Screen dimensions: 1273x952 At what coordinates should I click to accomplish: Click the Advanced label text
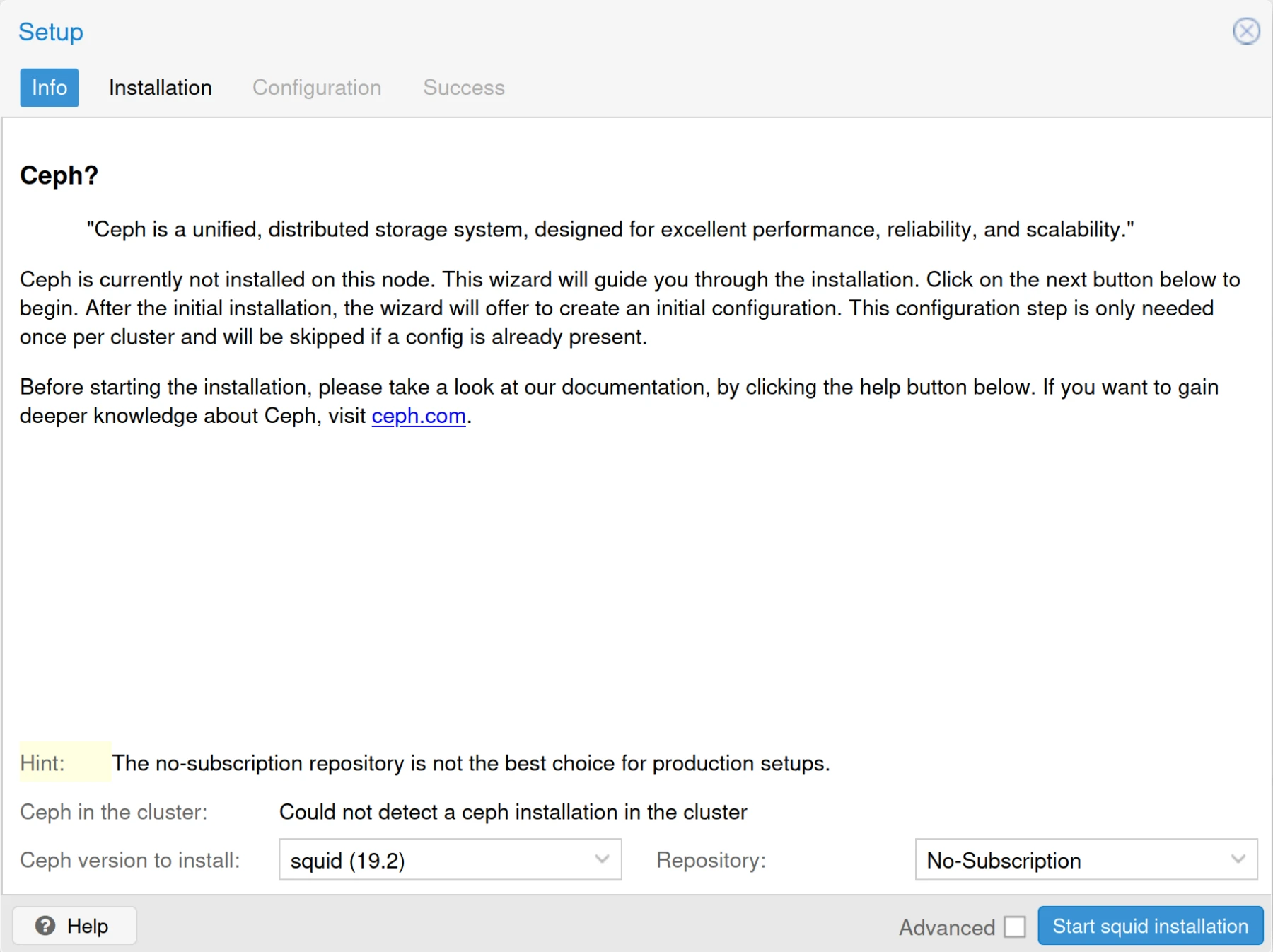coord(946,927)
